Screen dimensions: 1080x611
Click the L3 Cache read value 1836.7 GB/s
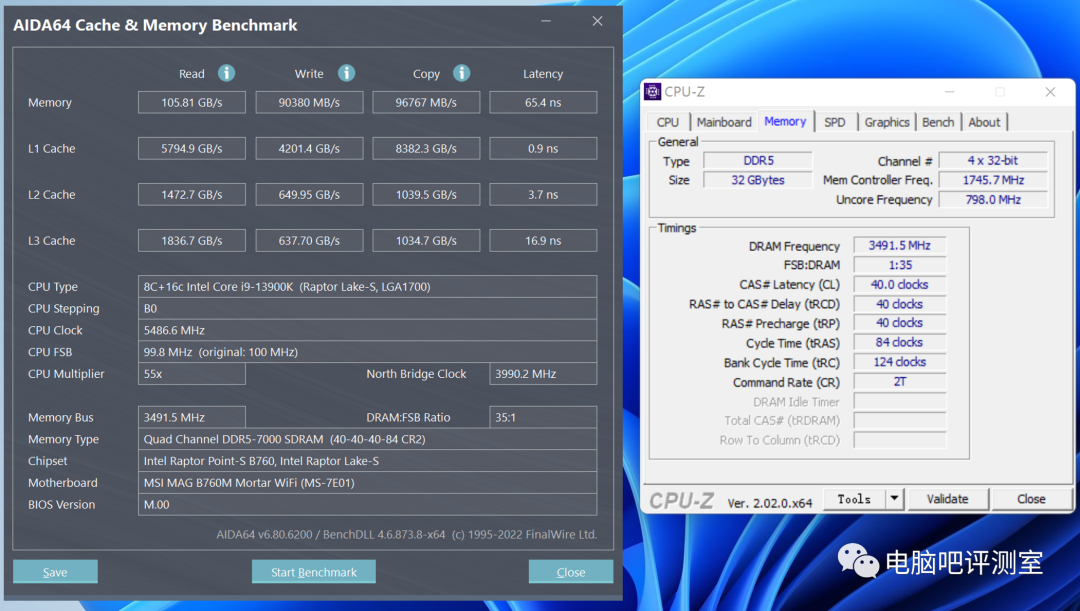click(x=191, y=241)
